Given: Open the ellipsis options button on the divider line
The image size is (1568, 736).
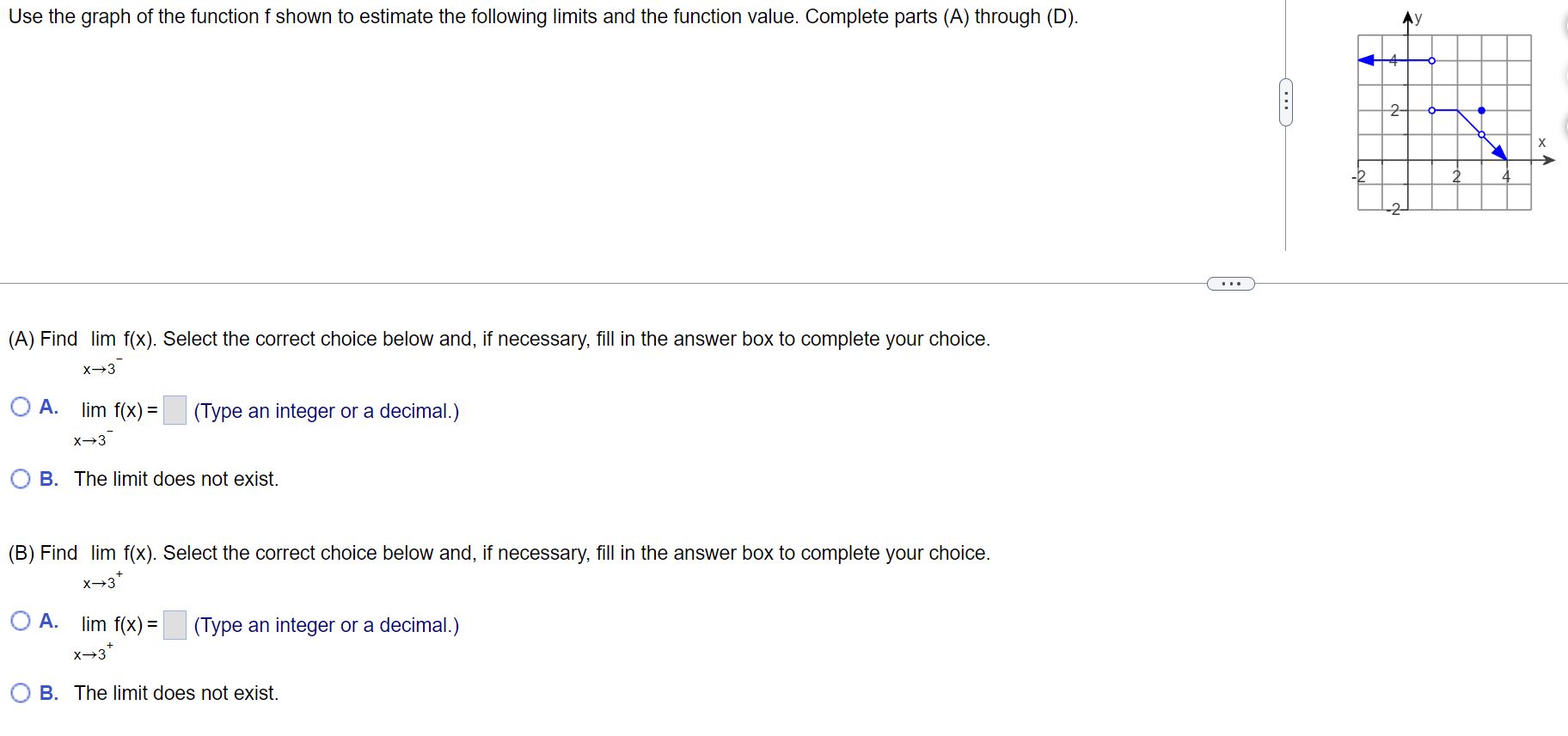Looking at the screenshot, I should tap(1229, 283).
